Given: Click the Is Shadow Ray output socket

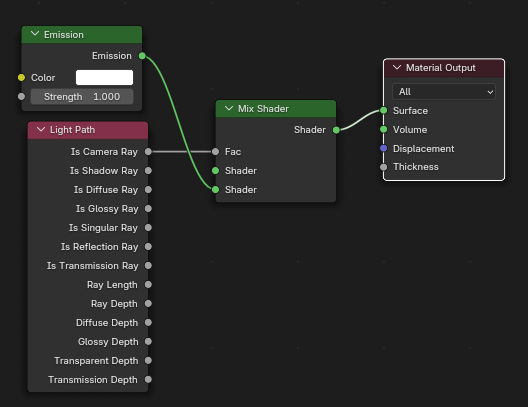Looking at the screenshot, I should click(x=148, y=171).
